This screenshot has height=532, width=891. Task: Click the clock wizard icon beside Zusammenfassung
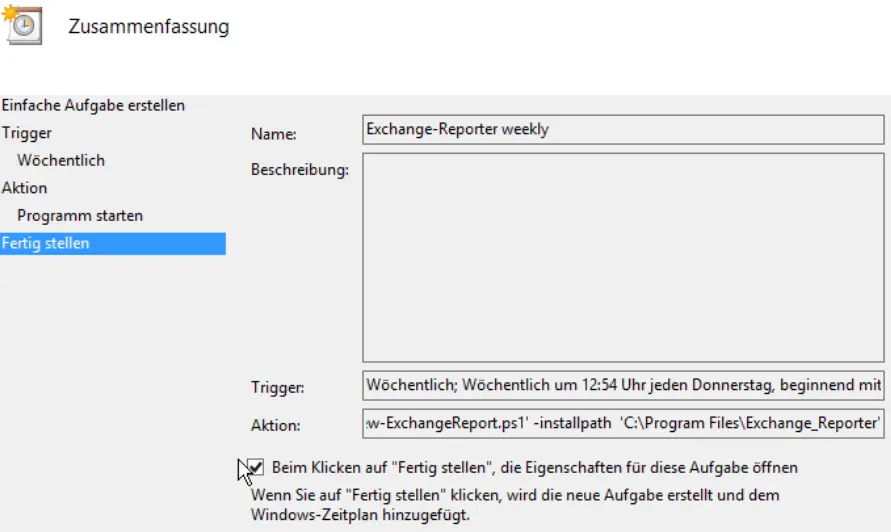(22, 24)
